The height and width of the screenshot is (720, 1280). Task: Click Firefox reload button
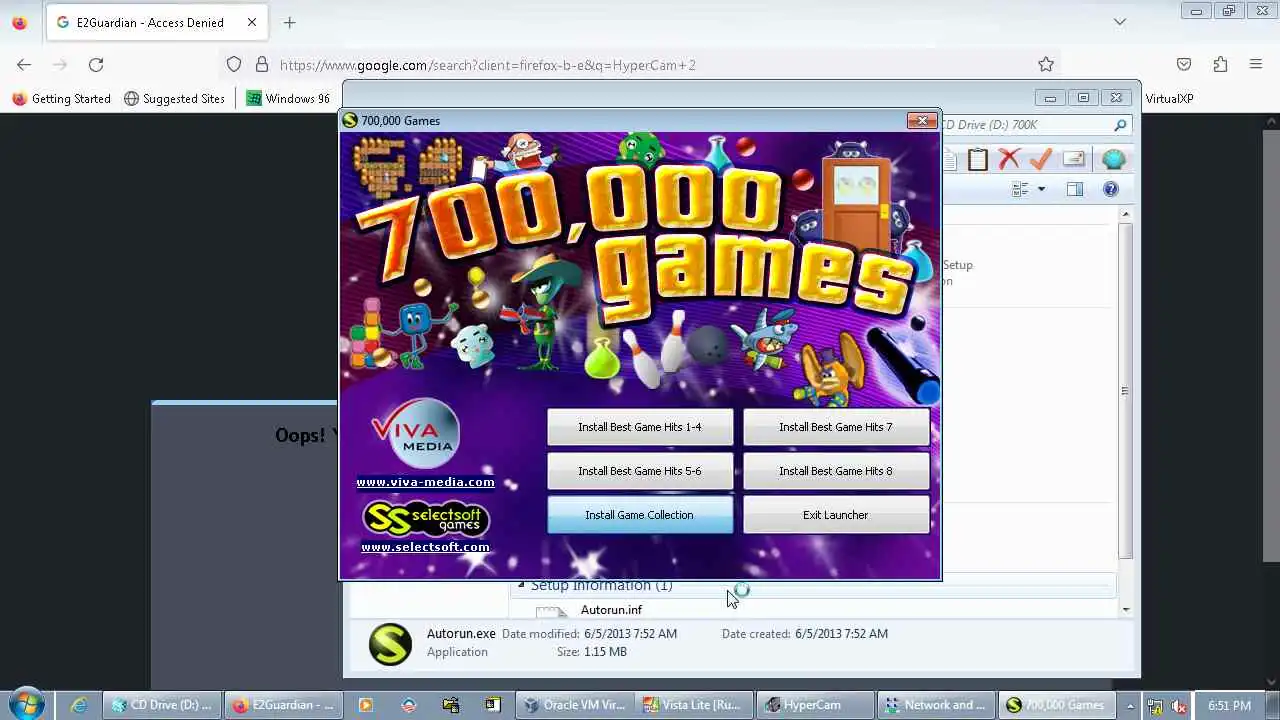click(96, 65)
